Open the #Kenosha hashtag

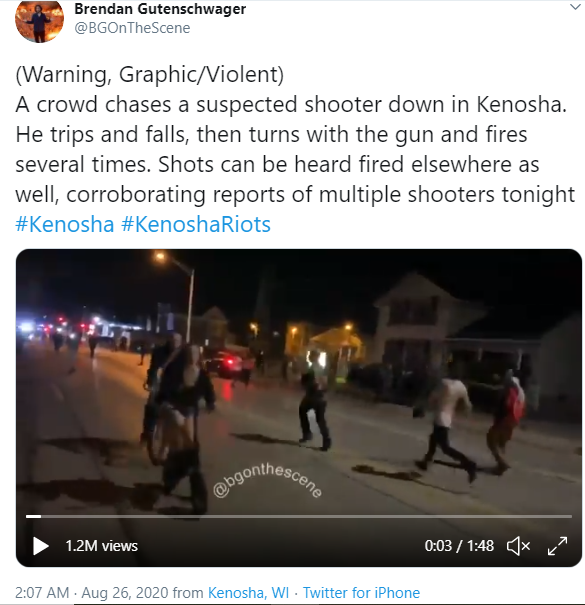point(65,224)
